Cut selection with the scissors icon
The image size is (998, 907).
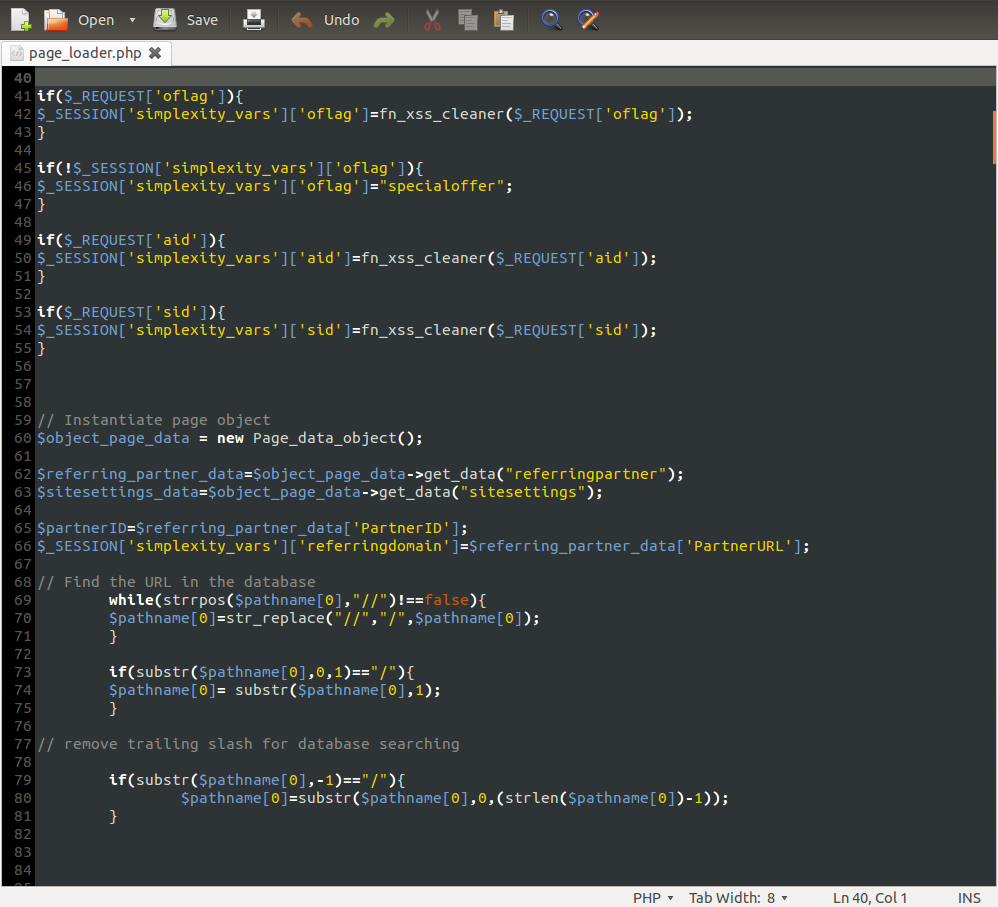click(x=432, y=19)
